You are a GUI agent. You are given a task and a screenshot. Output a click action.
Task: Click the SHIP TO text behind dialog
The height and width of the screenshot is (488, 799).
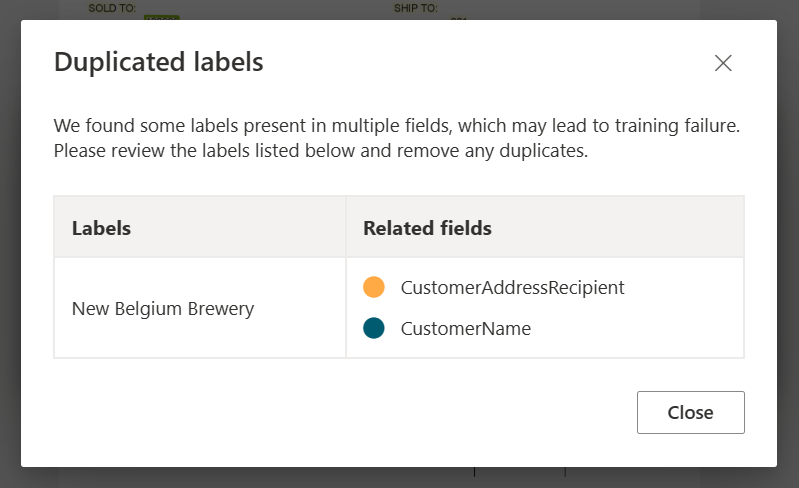[x=415, y=8]
